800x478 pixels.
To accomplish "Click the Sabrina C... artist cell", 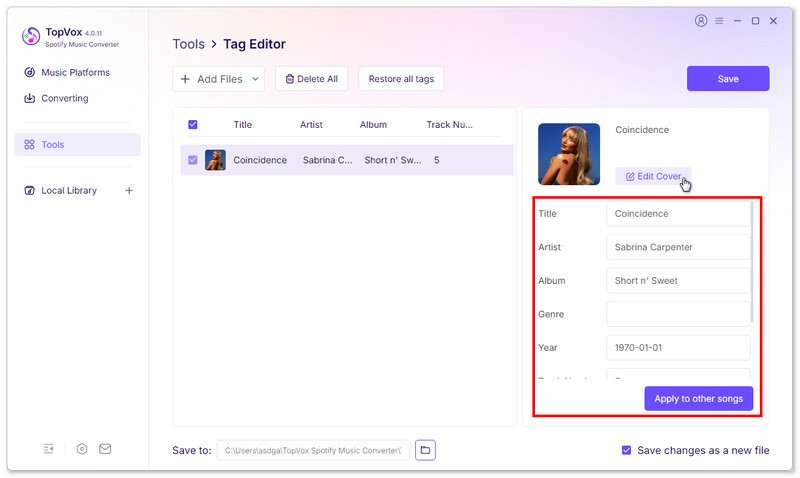I will (x=328, y=160).
